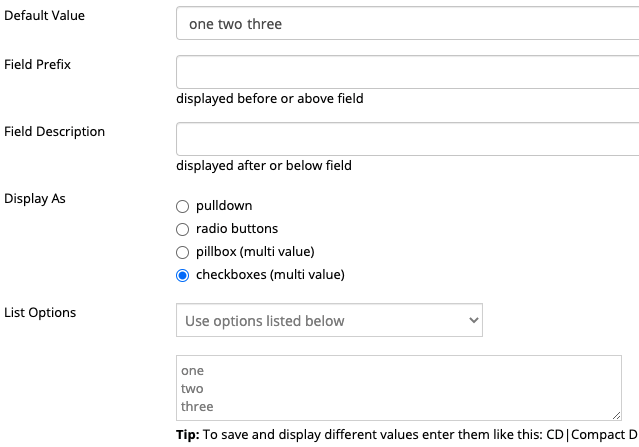Select the pulldown display option
This screenshot has height=447, width=639.
[x=182, y=206]
